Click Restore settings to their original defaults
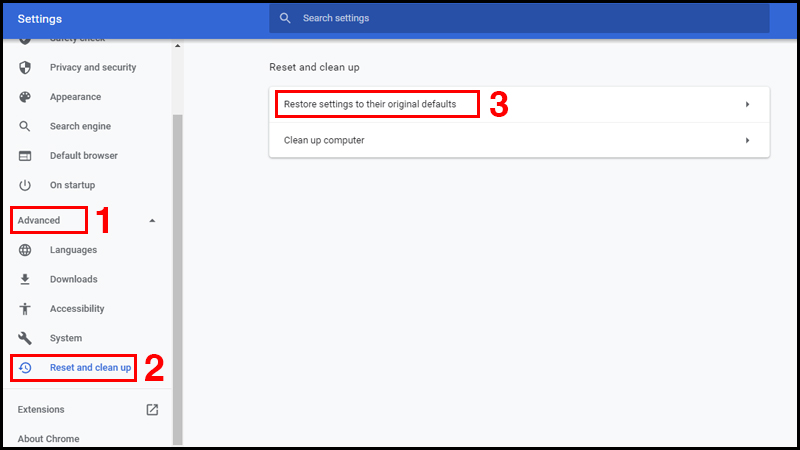Image resolution: width=800 pixels, height=450 pixels. (370, 104)
